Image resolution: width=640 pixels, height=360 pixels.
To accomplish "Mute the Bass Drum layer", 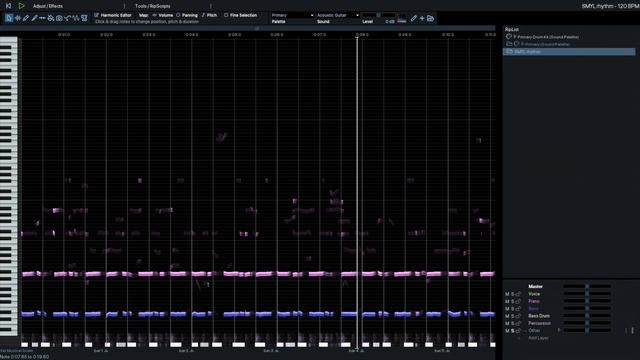I will coord(507,316).
